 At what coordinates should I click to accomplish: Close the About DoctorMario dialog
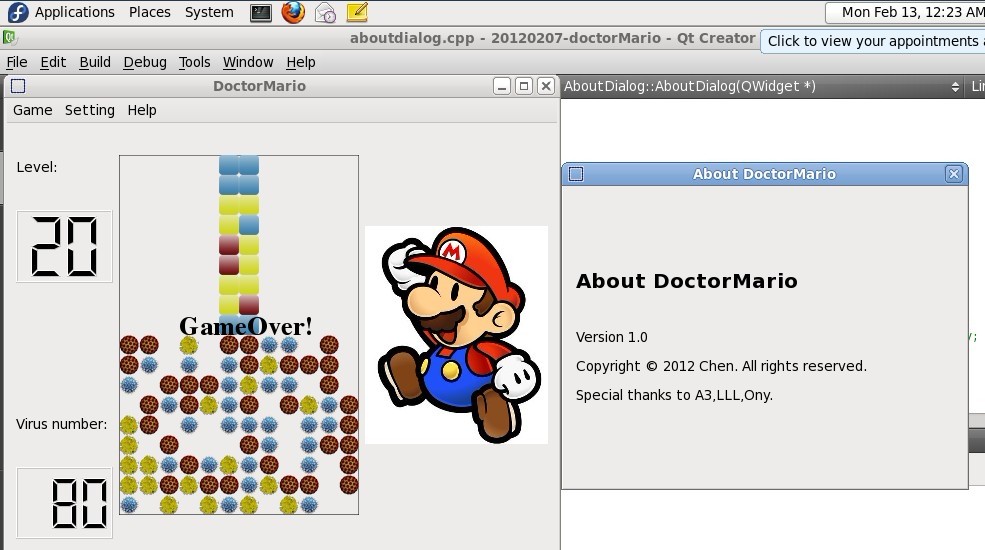click(x=954, y=174)
